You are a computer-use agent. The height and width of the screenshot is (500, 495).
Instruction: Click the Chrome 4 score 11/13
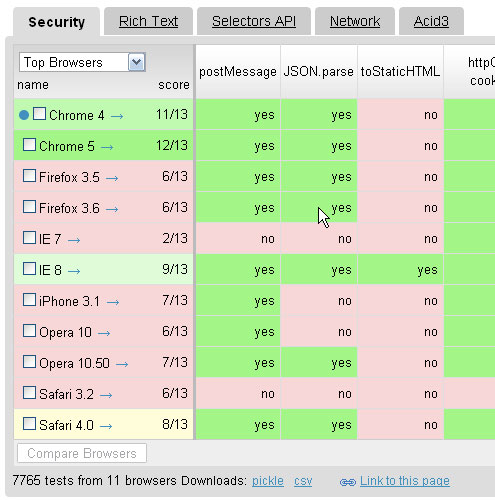pos(172,114)
